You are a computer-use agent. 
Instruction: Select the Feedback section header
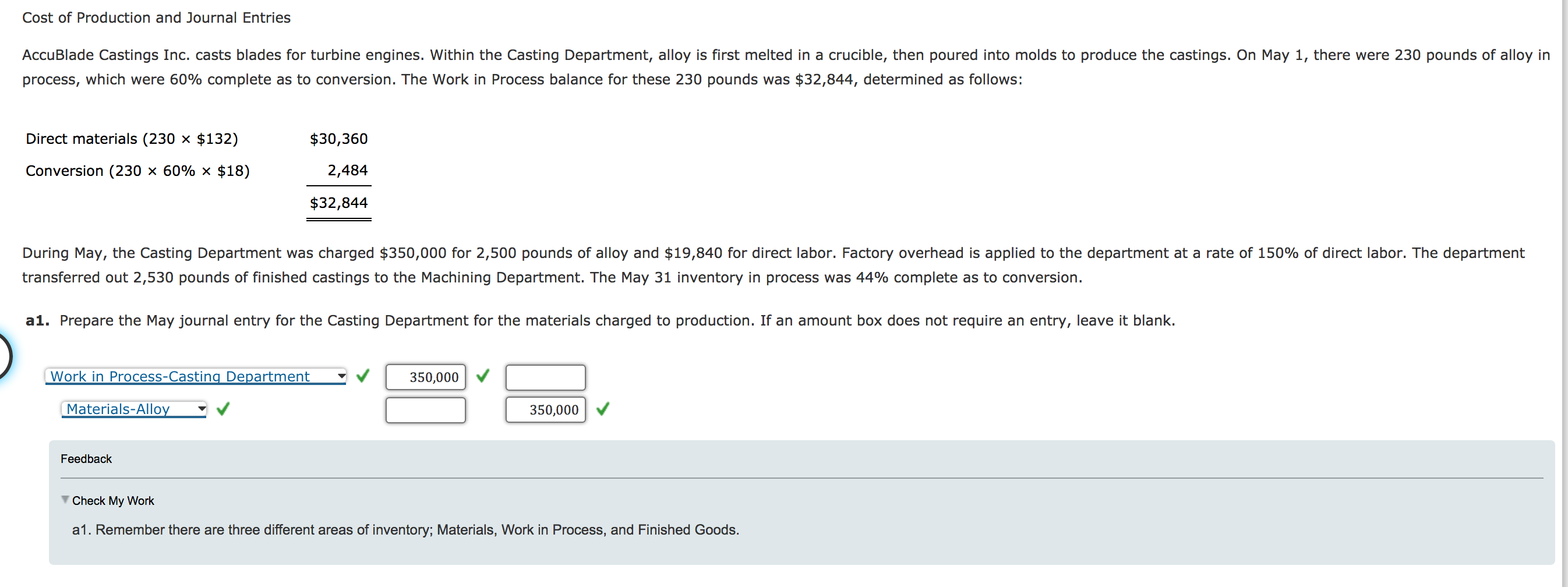click(x=86, y=458)
